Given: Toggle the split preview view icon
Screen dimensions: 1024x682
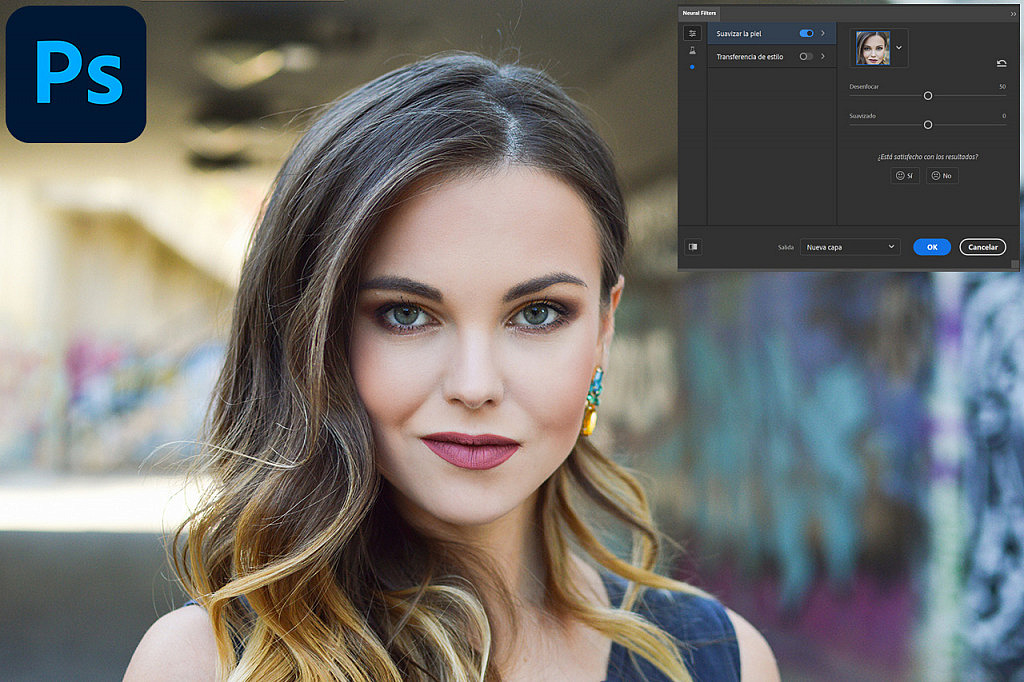Looking at the screenshot, I should (693, 247).
